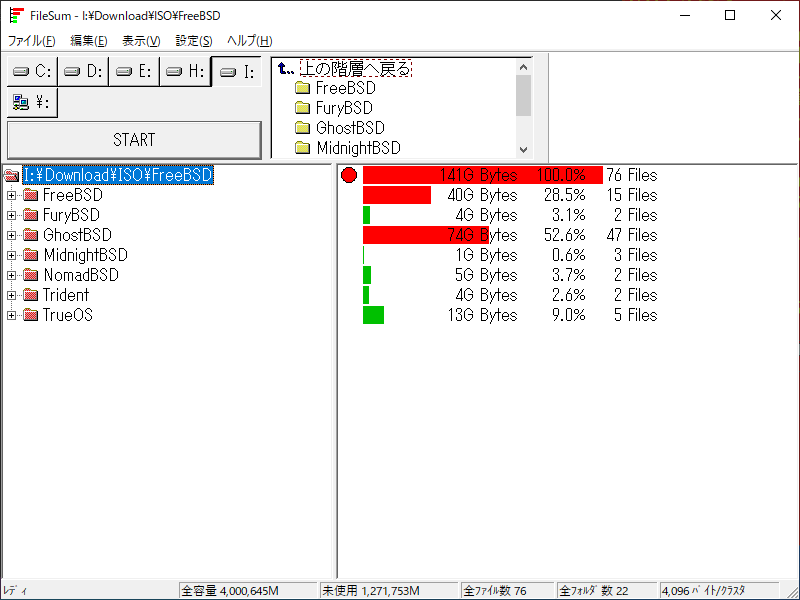Open the 編集(E) menu
The image size is (800, 600).
pyautogui.click(x=89, y=41)
